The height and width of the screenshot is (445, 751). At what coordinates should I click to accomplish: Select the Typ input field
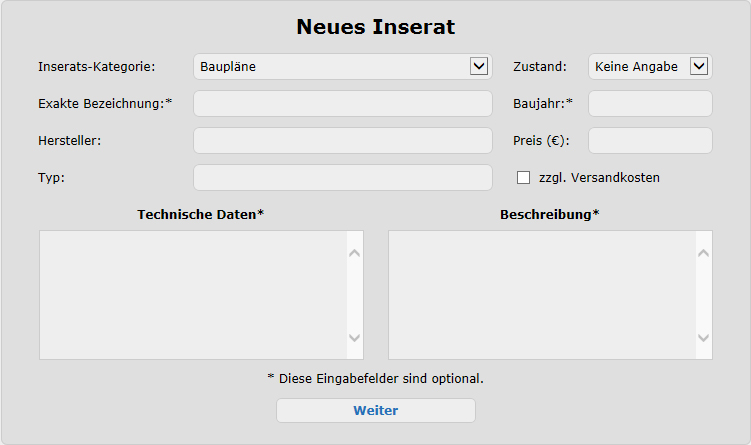[x=342, y=178]
